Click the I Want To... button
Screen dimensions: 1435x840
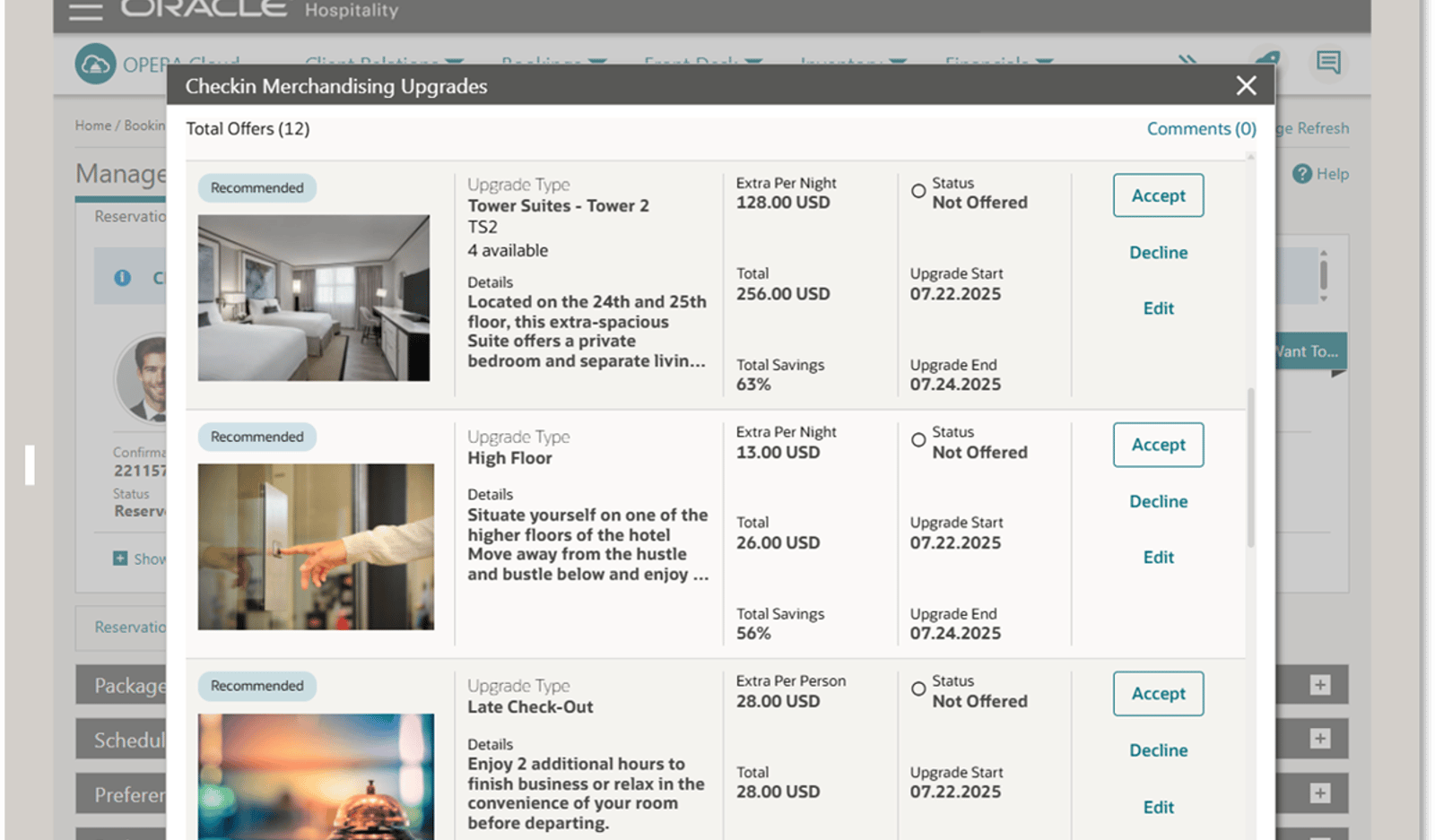(1310, 351)
